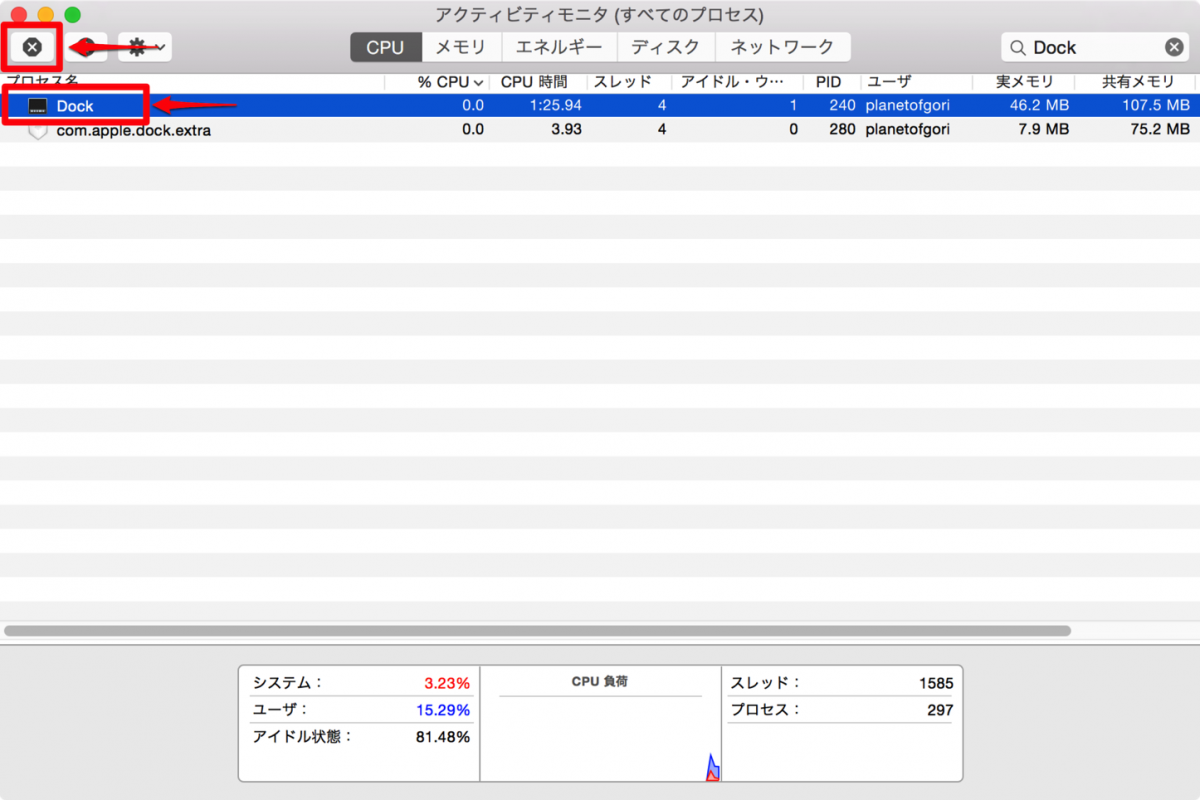This screenshot has height=800, width=1200.
Task: Click the magnifying glass search icon
Action: (x=1018, y=47)
